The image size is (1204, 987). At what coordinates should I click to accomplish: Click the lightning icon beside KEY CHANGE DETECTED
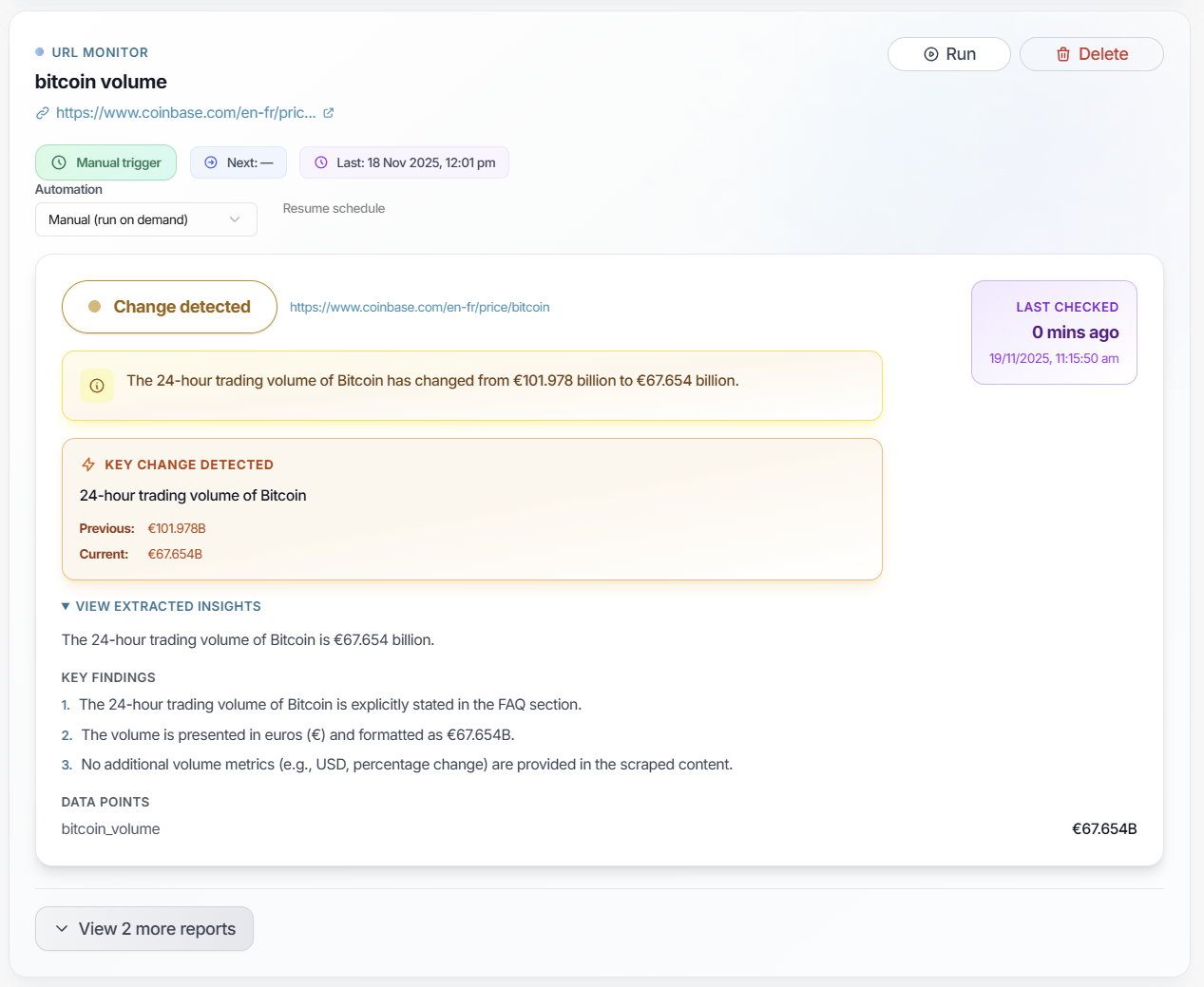[x=87, y=465]
